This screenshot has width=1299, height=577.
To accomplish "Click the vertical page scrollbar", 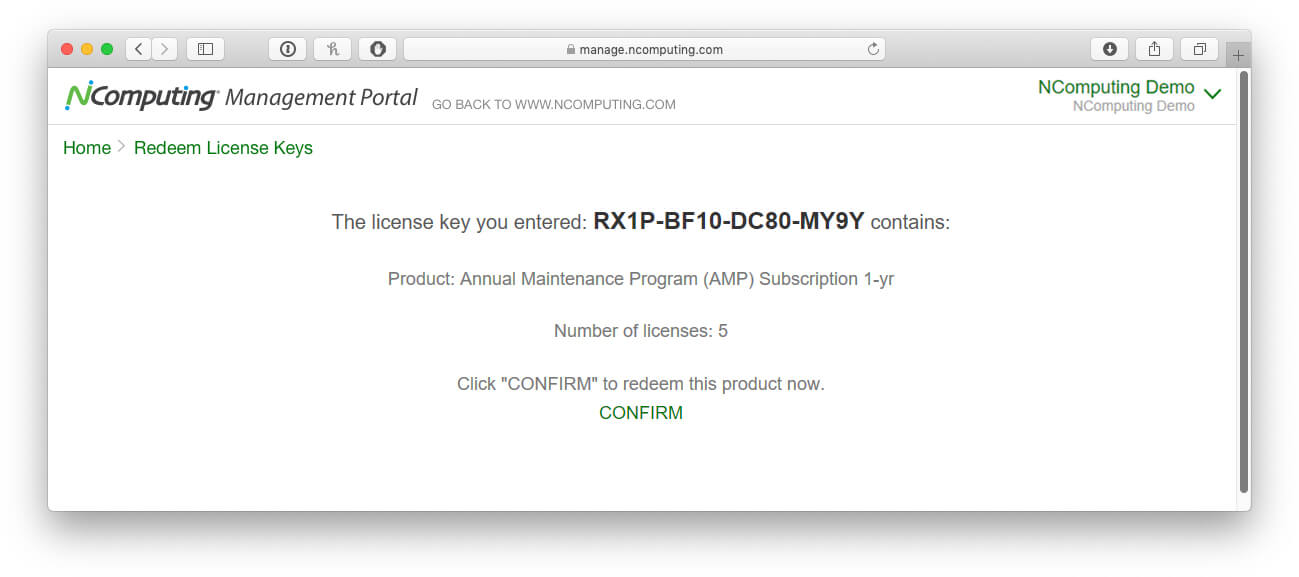I will pos(1244,280).
